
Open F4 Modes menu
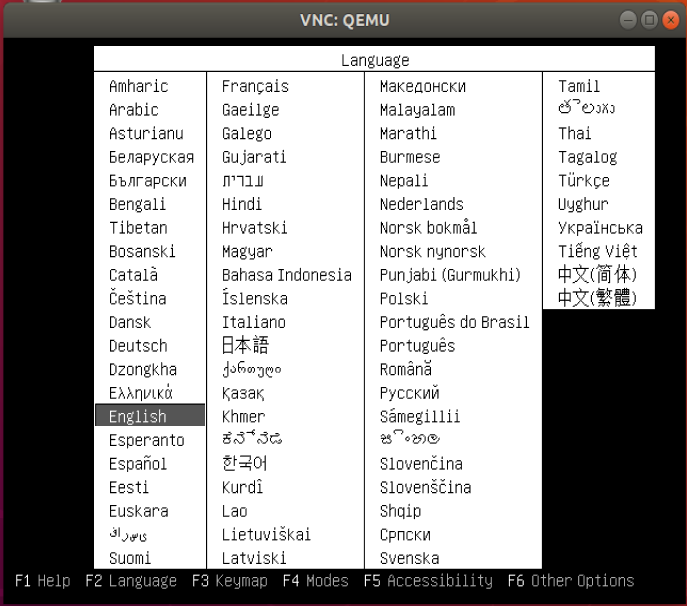pyautogui.click(x=315, y=581)
